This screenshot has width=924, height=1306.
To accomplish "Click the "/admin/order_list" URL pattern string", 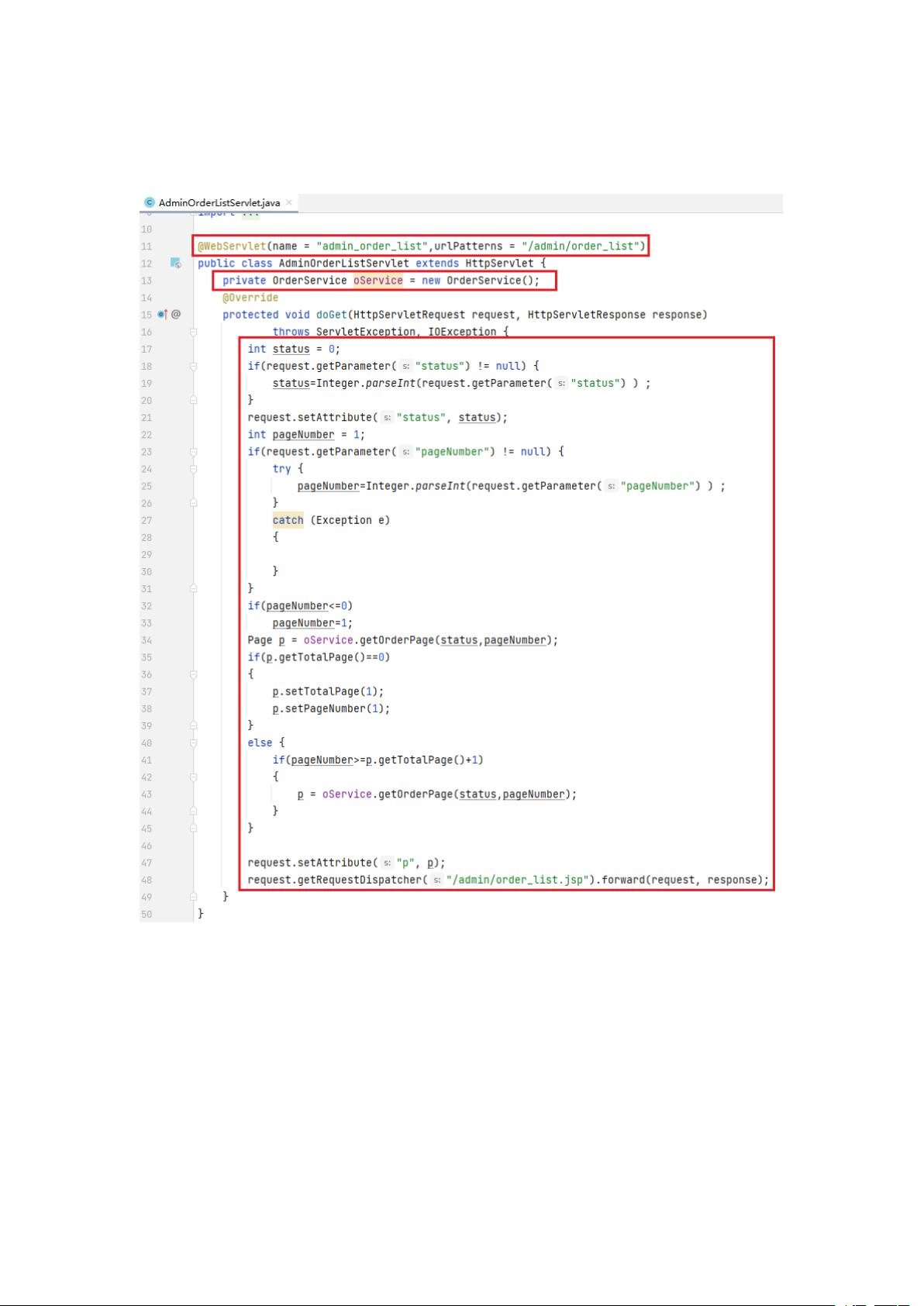I will [x=580, y=246].
